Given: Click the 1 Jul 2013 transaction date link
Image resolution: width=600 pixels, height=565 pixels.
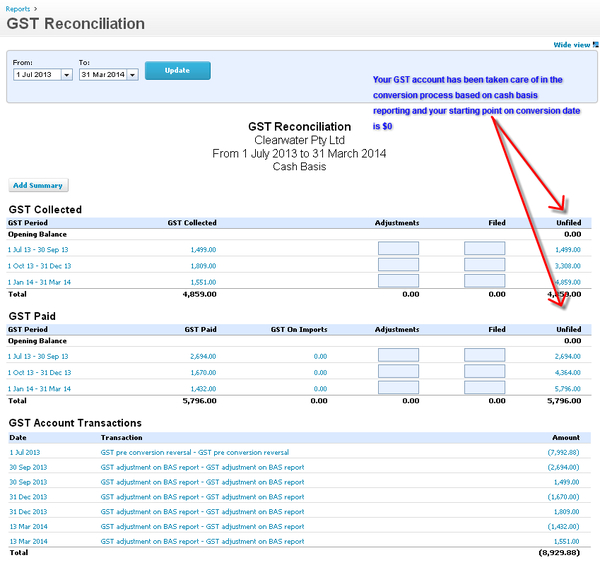Looking at the screenshot, I should pos(26,452).
